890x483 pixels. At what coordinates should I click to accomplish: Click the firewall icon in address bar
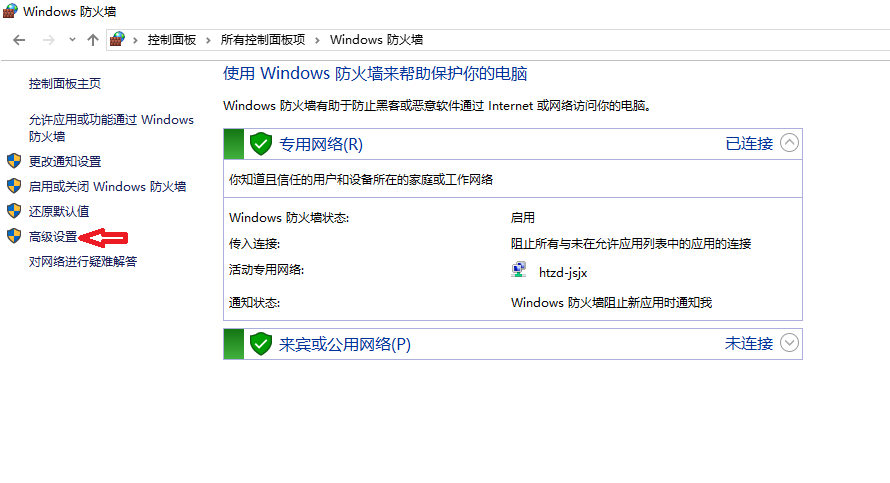point(117,39)
